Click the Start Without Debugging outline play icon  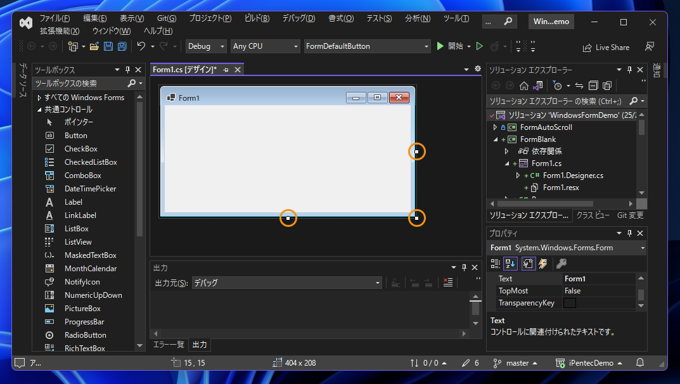(x=479, y=46)
